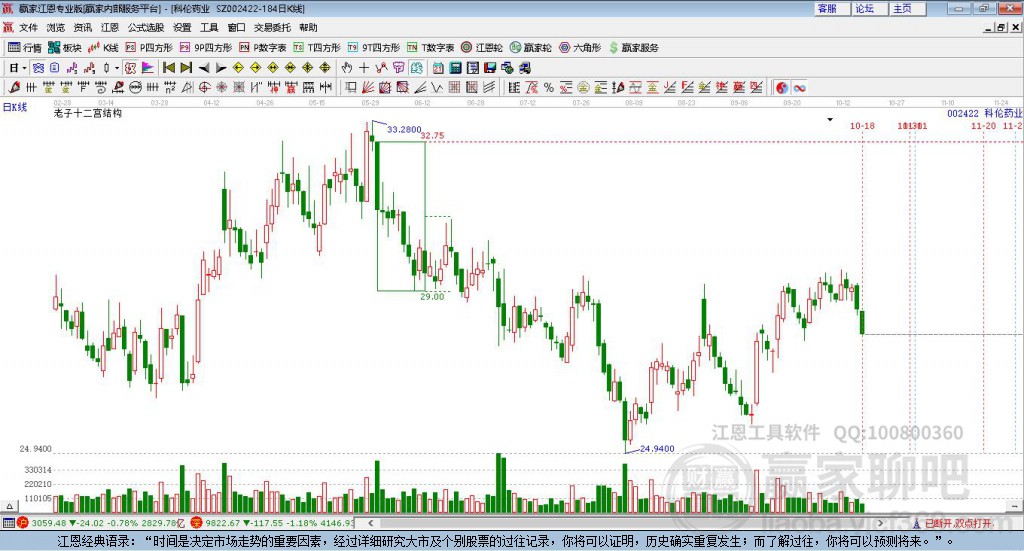Select the Gann fan lines drawing tool
This screenshot has width=1024, height=551.
368,87
